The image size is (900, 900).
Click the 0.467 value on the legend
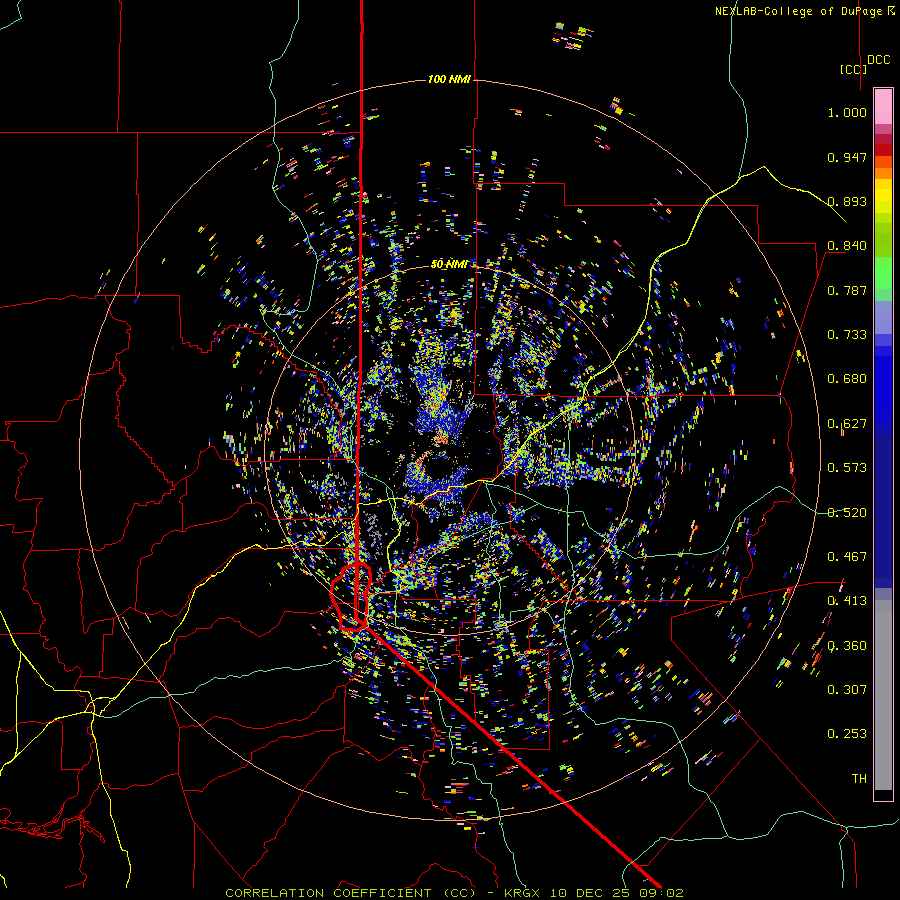[x=847, y=557]
